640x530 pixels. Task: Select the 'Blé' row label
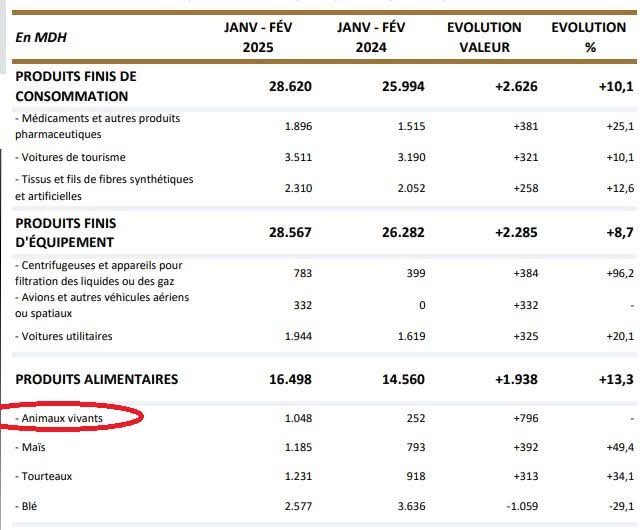(30, 507)
